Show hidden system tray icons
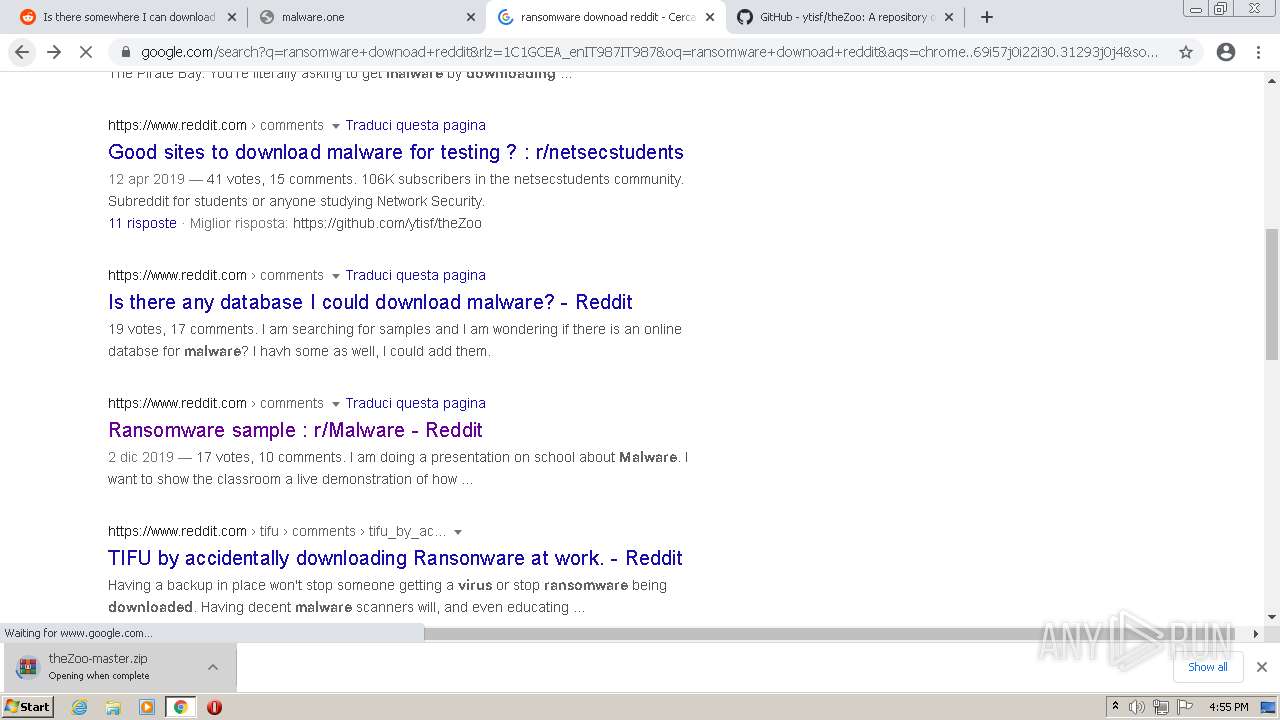Screen dimensions: 1280x720 coord(1115,706)
